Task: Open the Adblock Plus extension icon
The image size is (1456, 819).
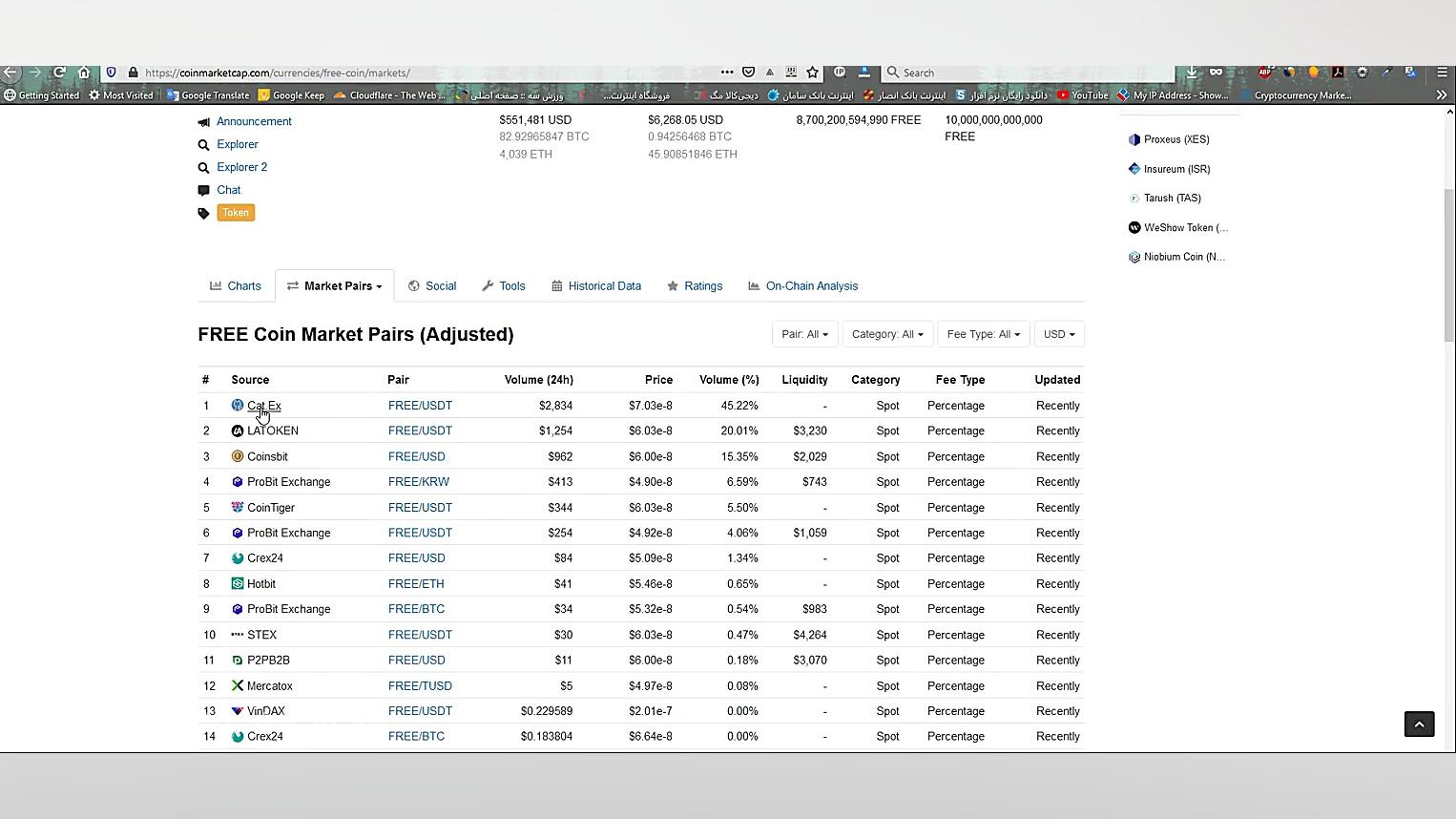Action: (1265, 73)
